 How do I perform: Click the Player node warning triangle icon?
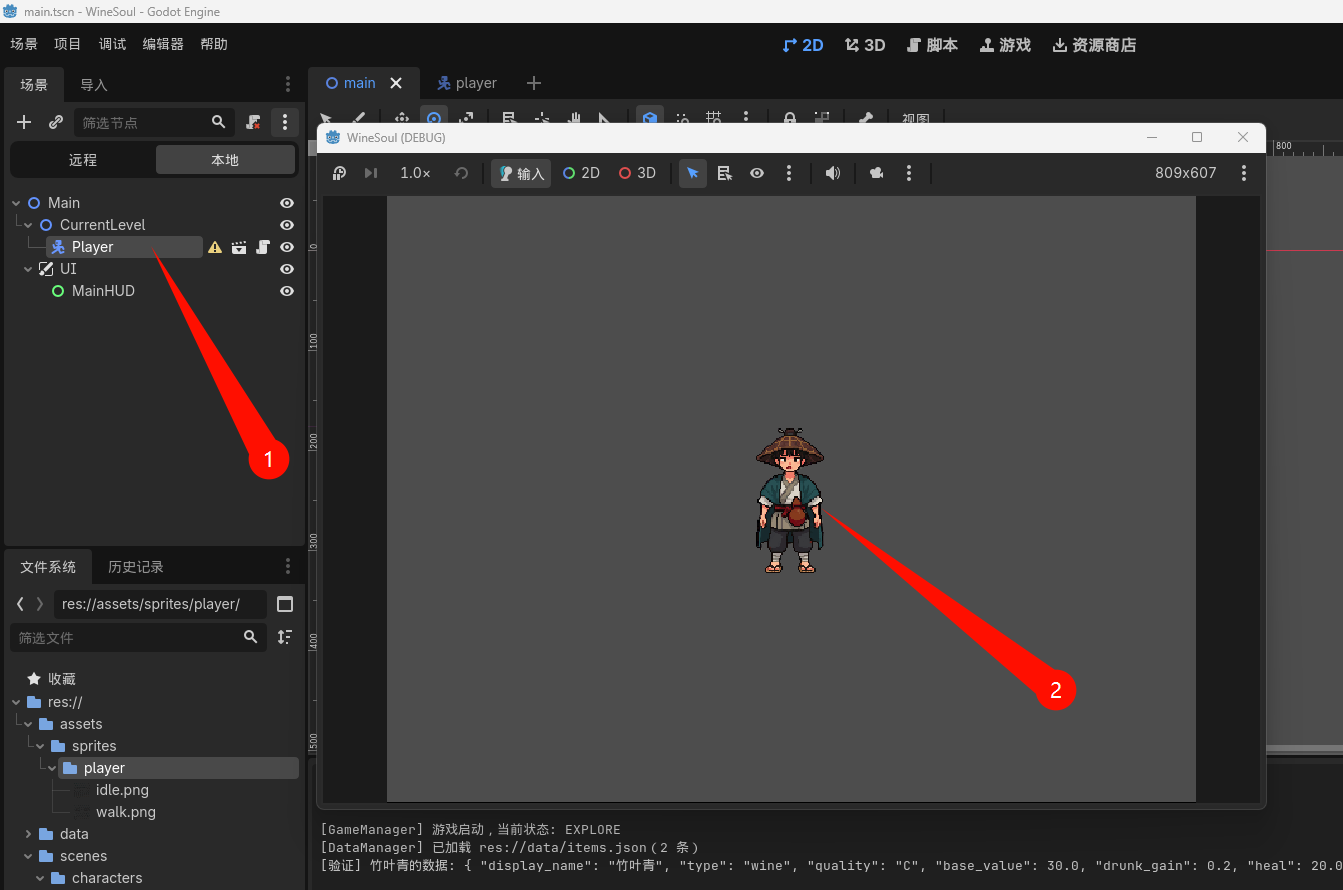click(x=215, y=247)
